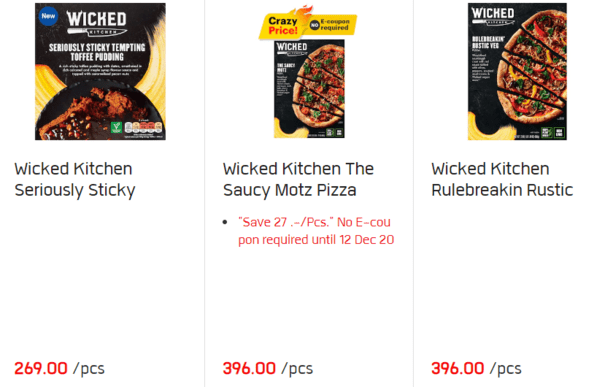Viewport: 613px width, 387px height.
Task: Click the /pcs unit label under Seriously Sticky
Action: tap(89, 369)
